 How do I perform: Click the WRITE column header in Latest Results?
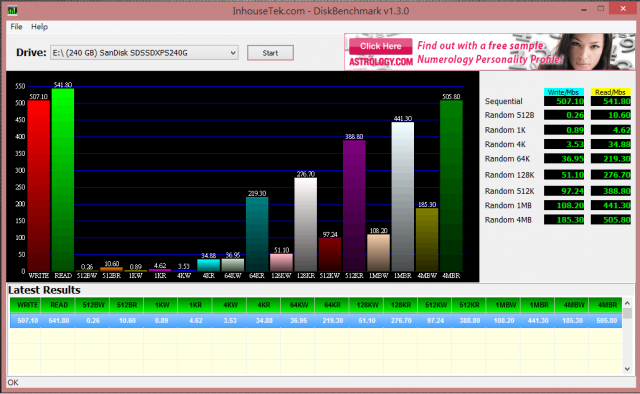(x=25, y=305)
